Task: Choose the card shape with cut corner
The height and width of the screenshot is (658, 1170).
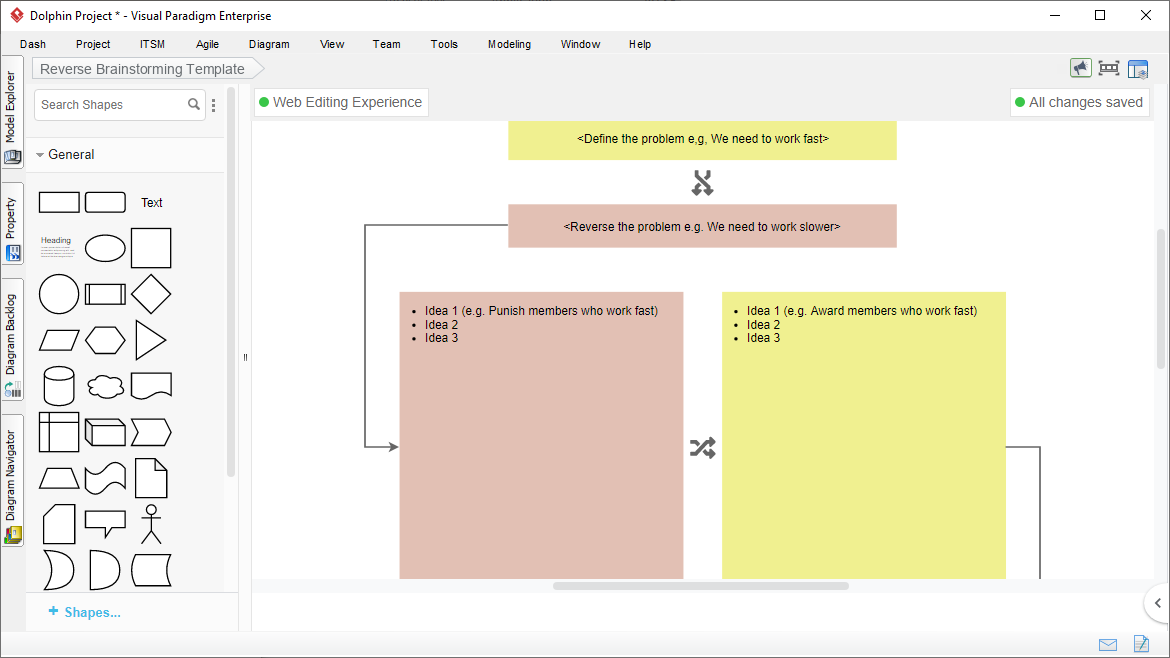Action: tap(59, 524)
